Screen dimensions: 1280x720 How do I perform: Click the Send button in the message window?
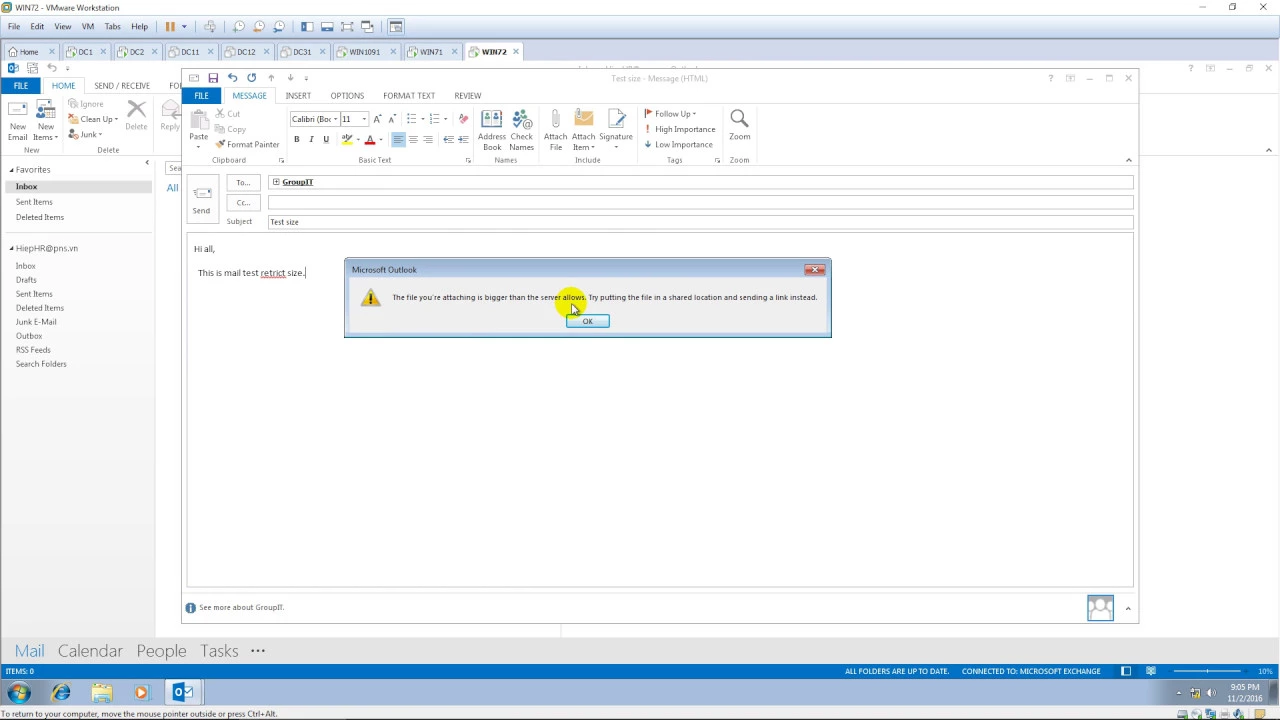202,198
